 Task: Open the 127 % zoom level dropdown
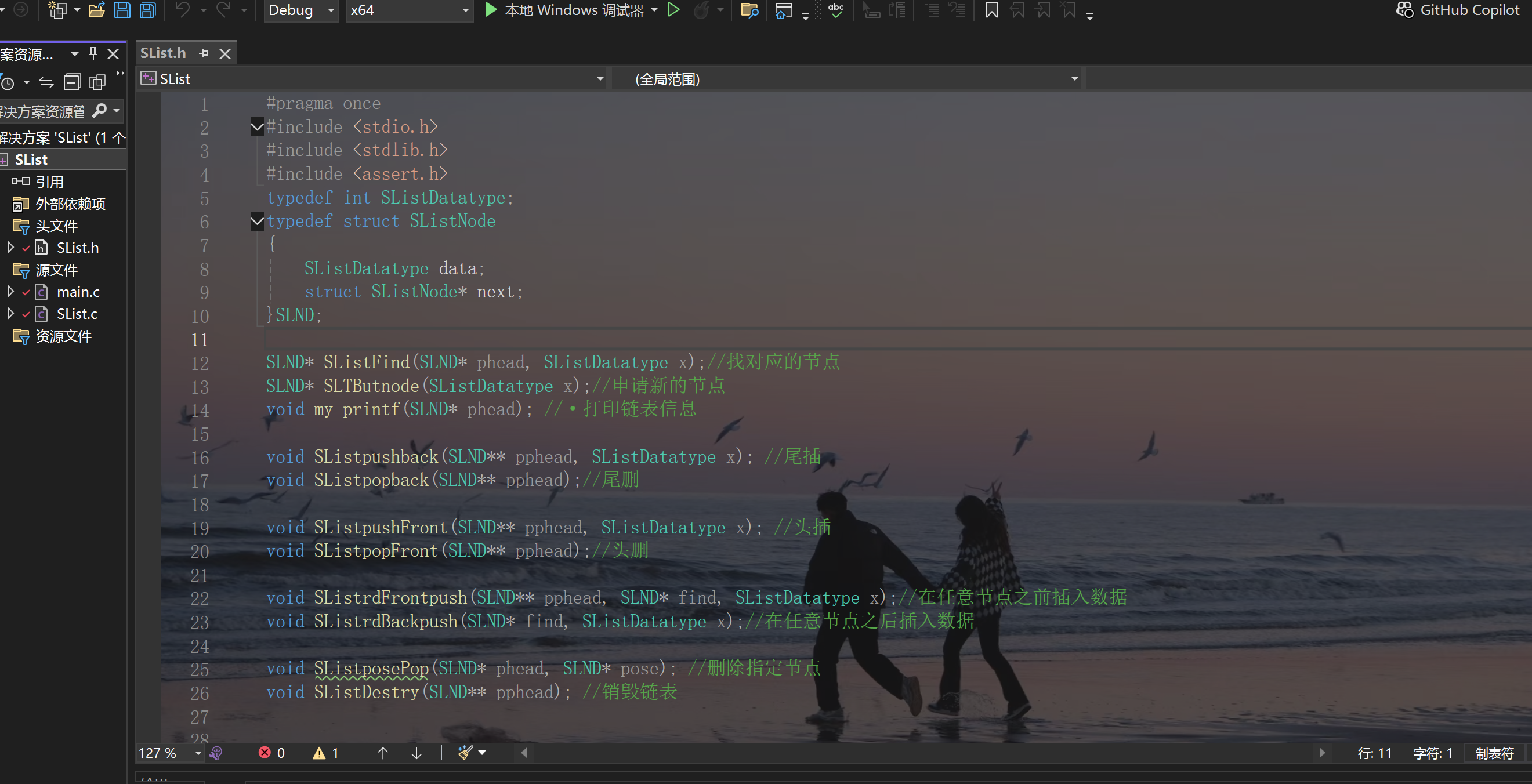click(198, 753)
